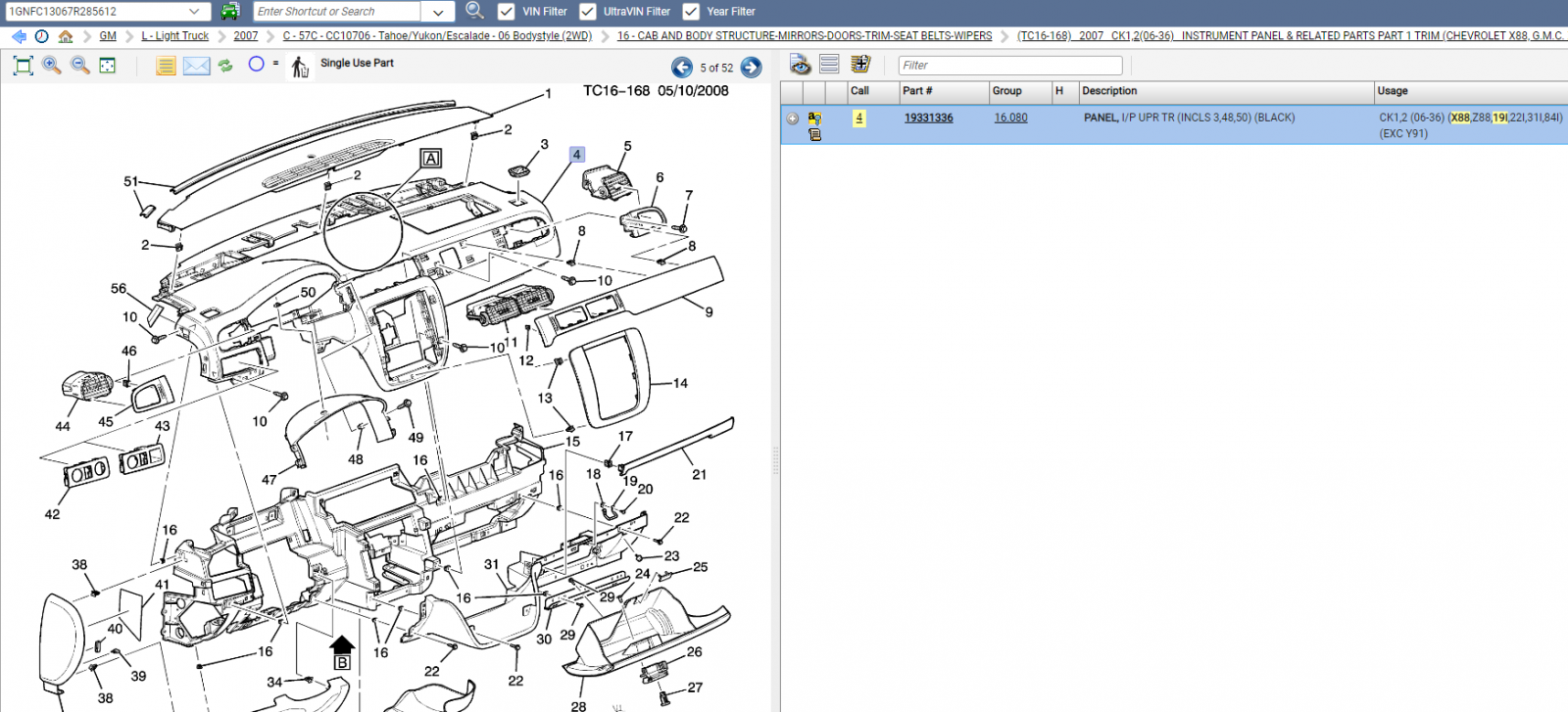
Task: Click the blue circle callout icon
Action: click(x=257, y=64)
